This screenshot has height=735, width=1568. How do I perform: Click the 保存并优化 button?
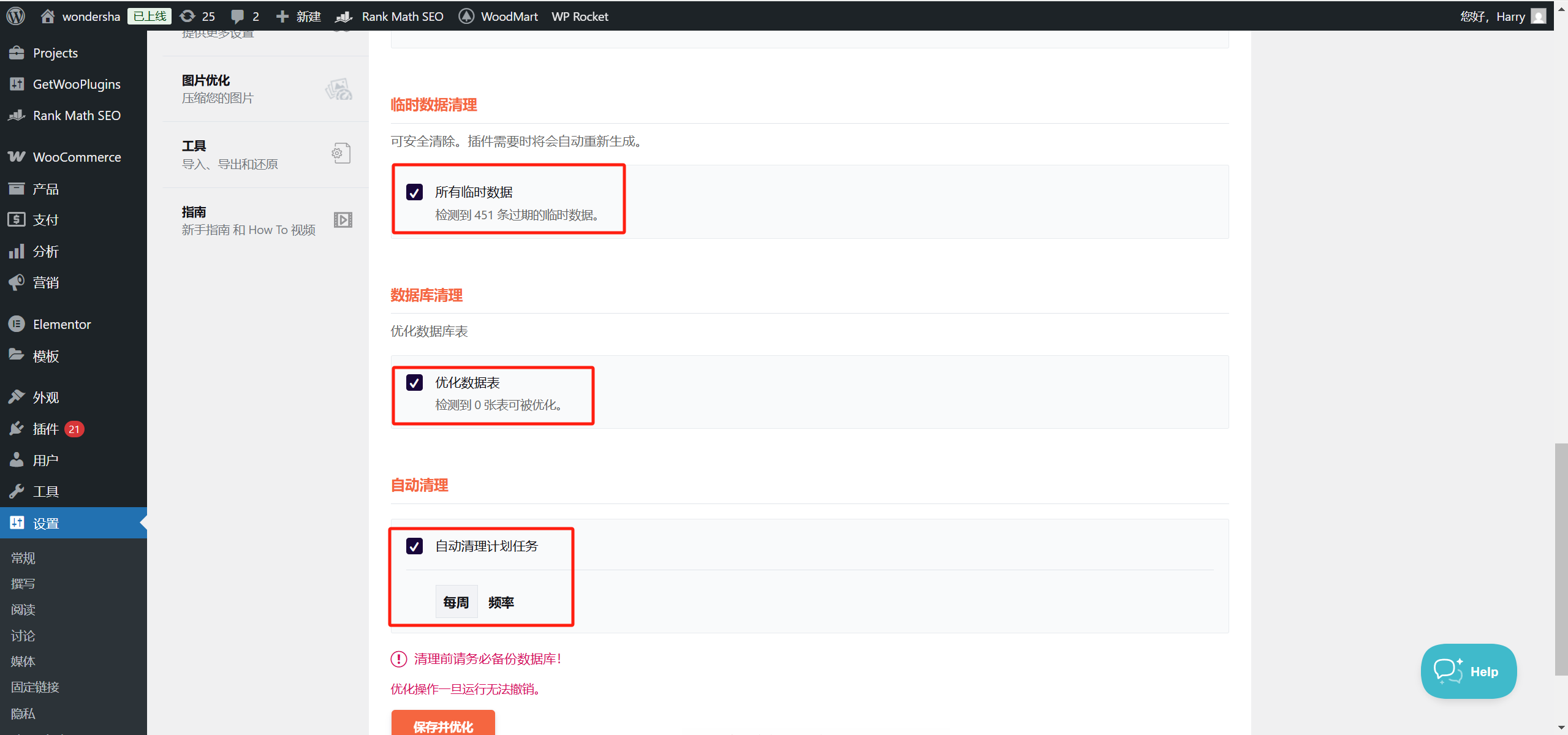tap(442, 725)
